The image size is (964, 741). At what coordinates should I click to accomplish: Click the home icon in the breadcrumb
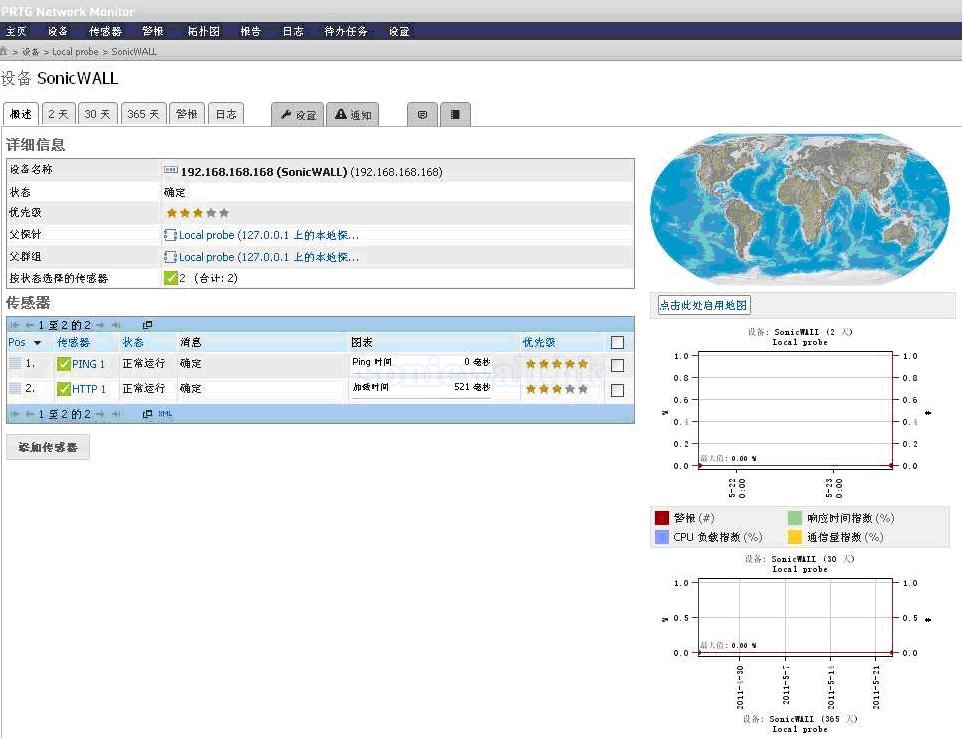pos(4,51)
